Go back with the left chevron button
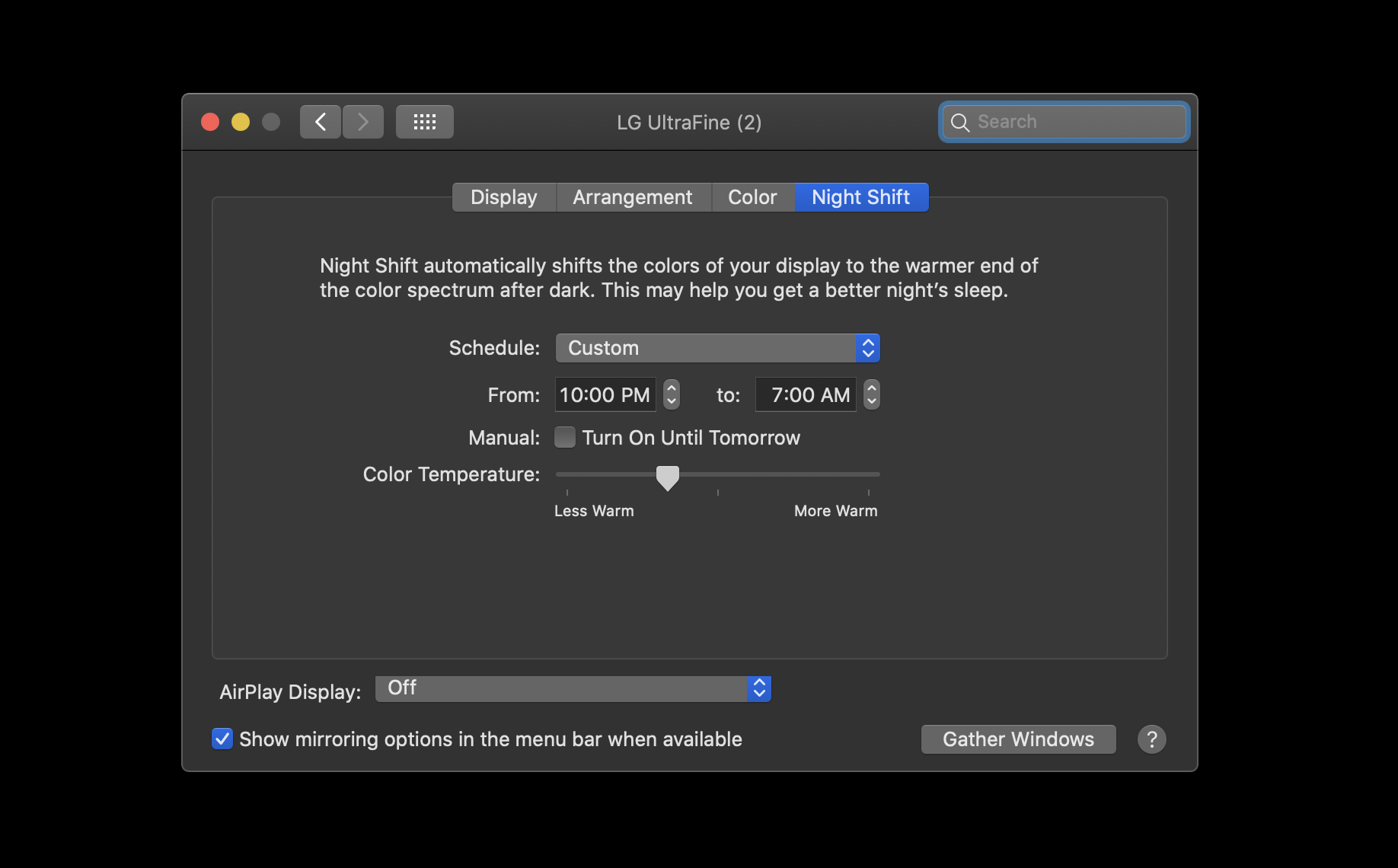The height and width of the screenshot is (868, 1398). coord(320,122)
